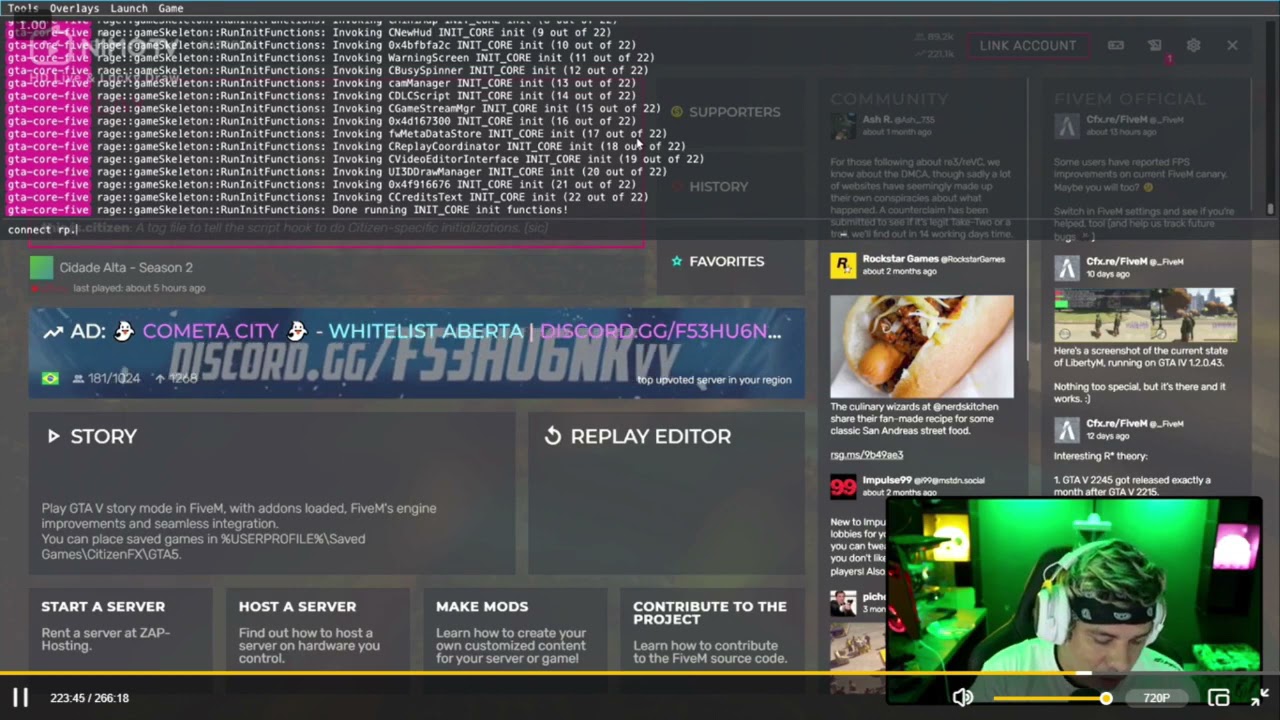Open the MAKE MODS card
The width and height of the screenshot is (1280, 720).
tap(515, 628)
